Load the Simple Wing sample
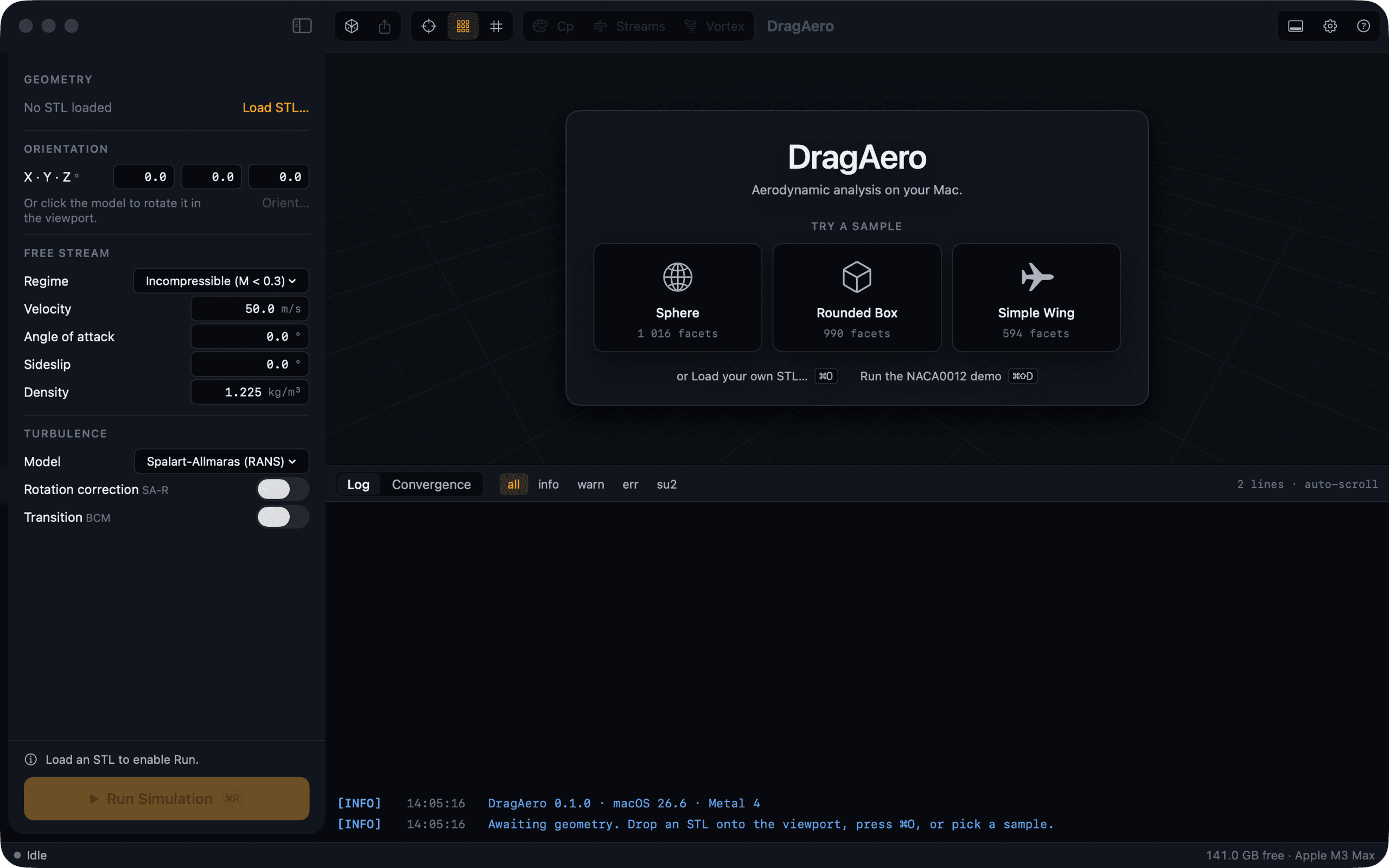The height and width of the screenshot is (868, 1389). 1036,297
